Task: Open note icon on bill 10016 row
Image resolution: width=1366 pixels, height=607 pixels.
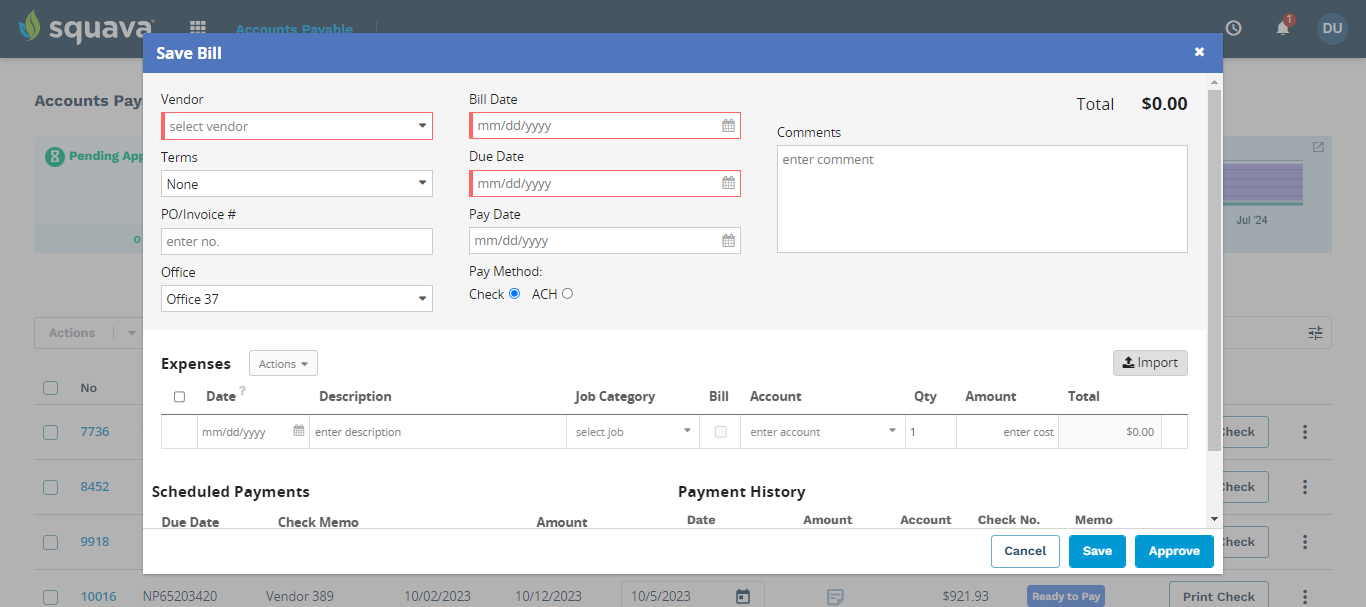Action: [x=835, y=597]
